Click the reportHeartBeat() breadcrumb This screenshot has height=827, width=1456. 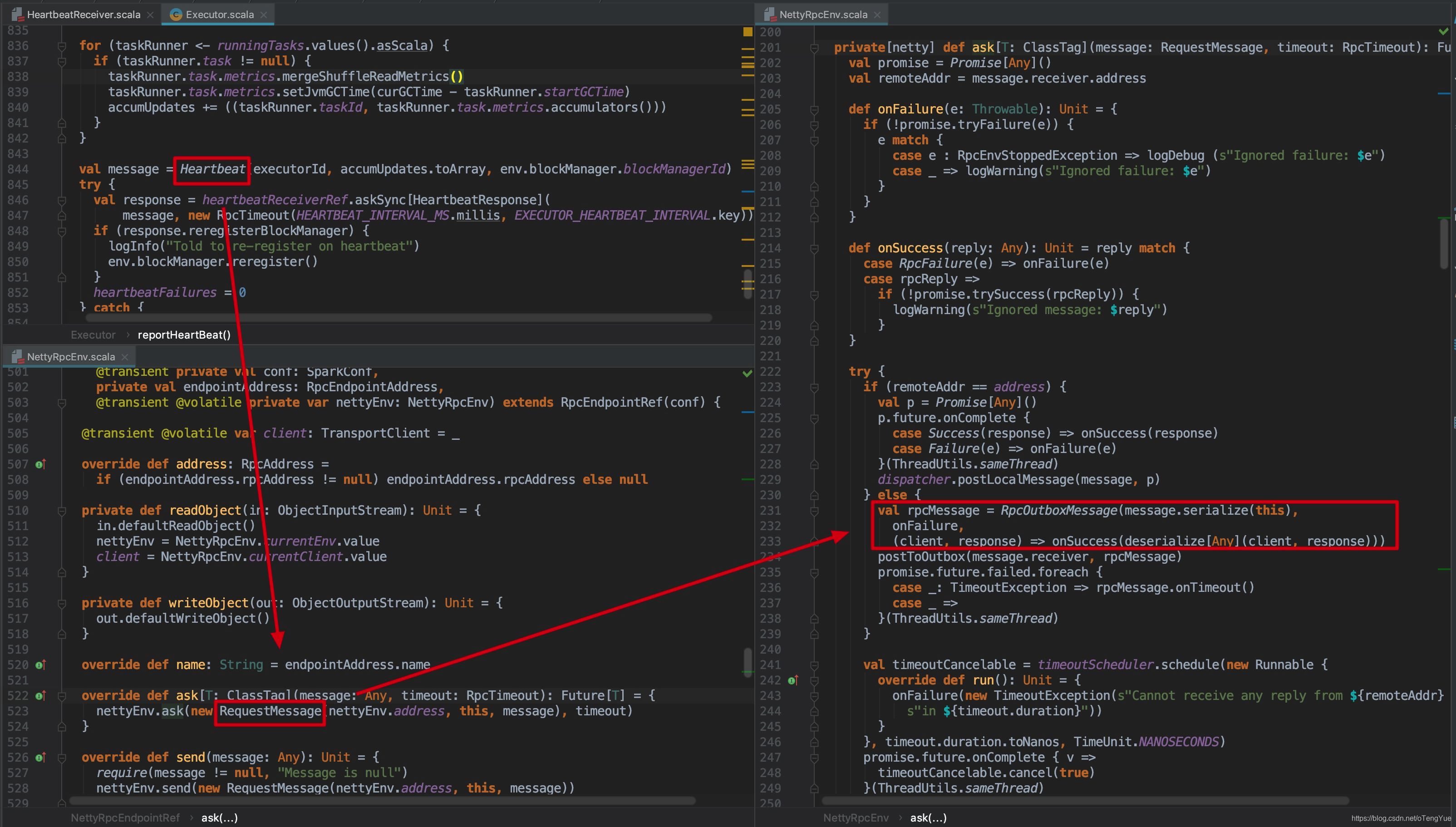click(184, 335)
